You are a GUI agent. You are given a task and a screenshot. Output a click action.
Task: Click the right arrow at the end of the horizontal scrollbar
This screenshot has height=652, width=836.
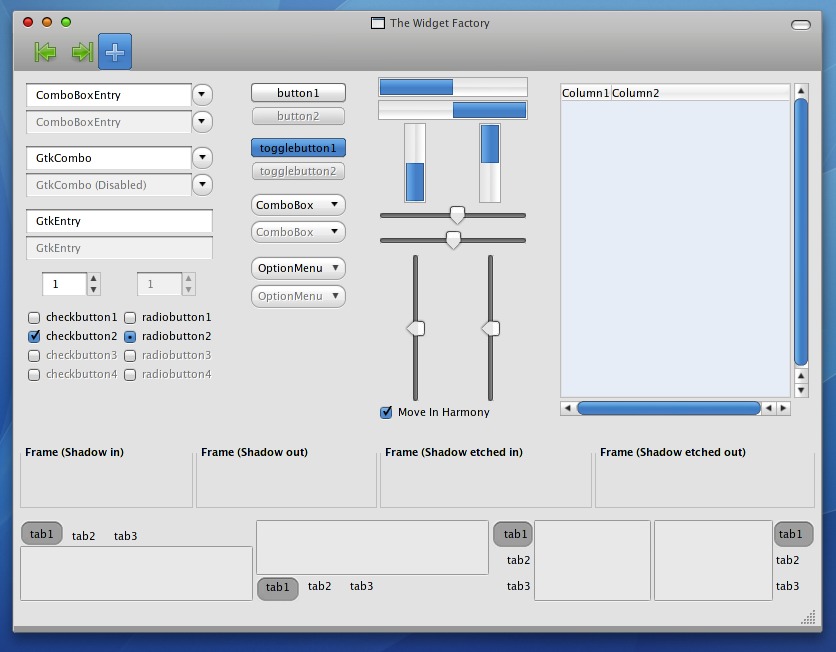pyautogui.click(x=783, y=408)
